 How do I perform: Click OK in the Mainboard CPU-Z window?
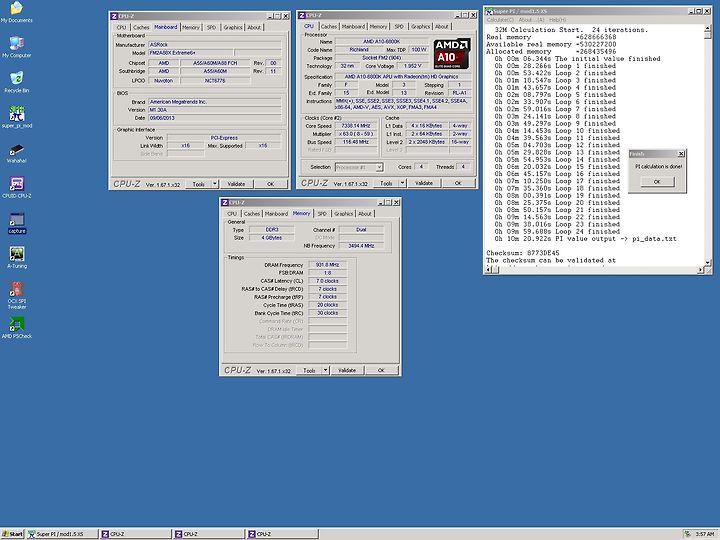point(270,184)
